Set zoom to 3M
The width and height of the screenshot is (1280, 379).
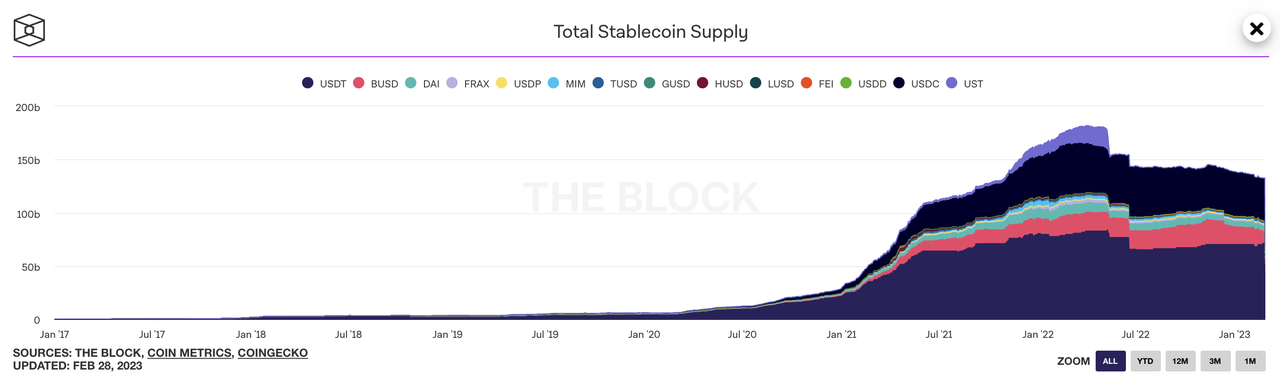pos(1215,361)
